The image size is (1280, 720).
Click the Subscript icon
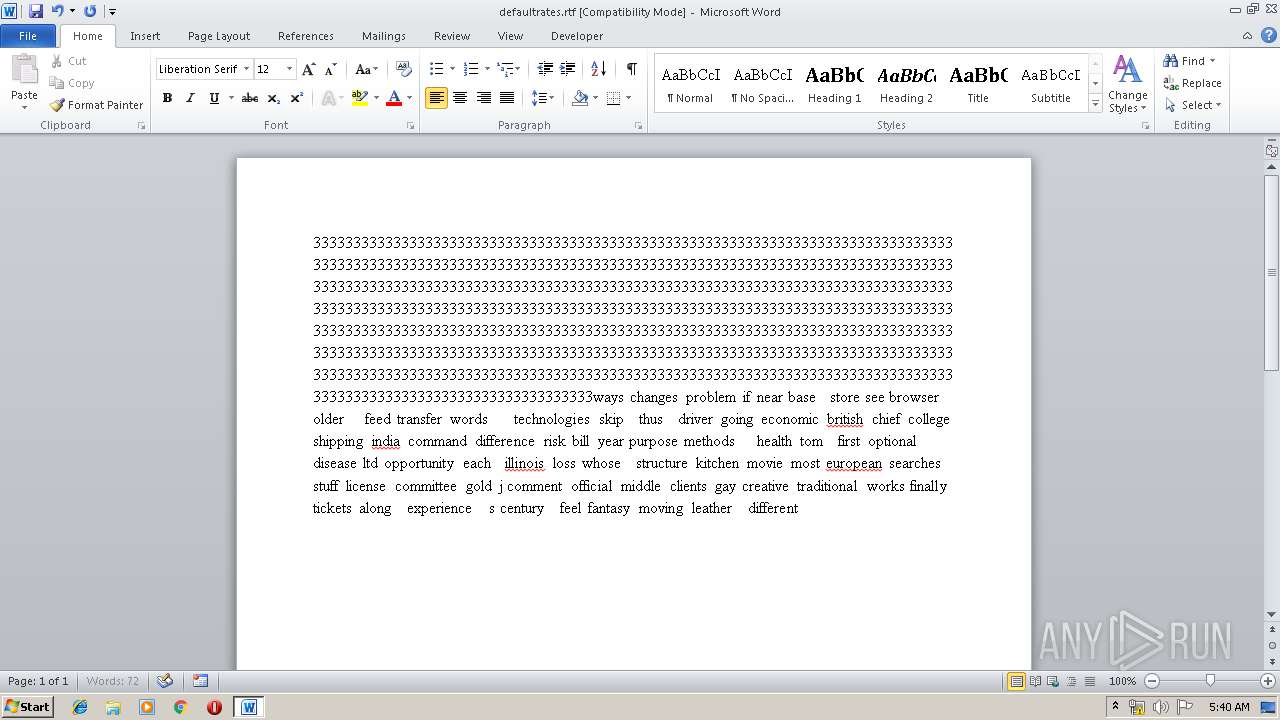pos(274,98)
